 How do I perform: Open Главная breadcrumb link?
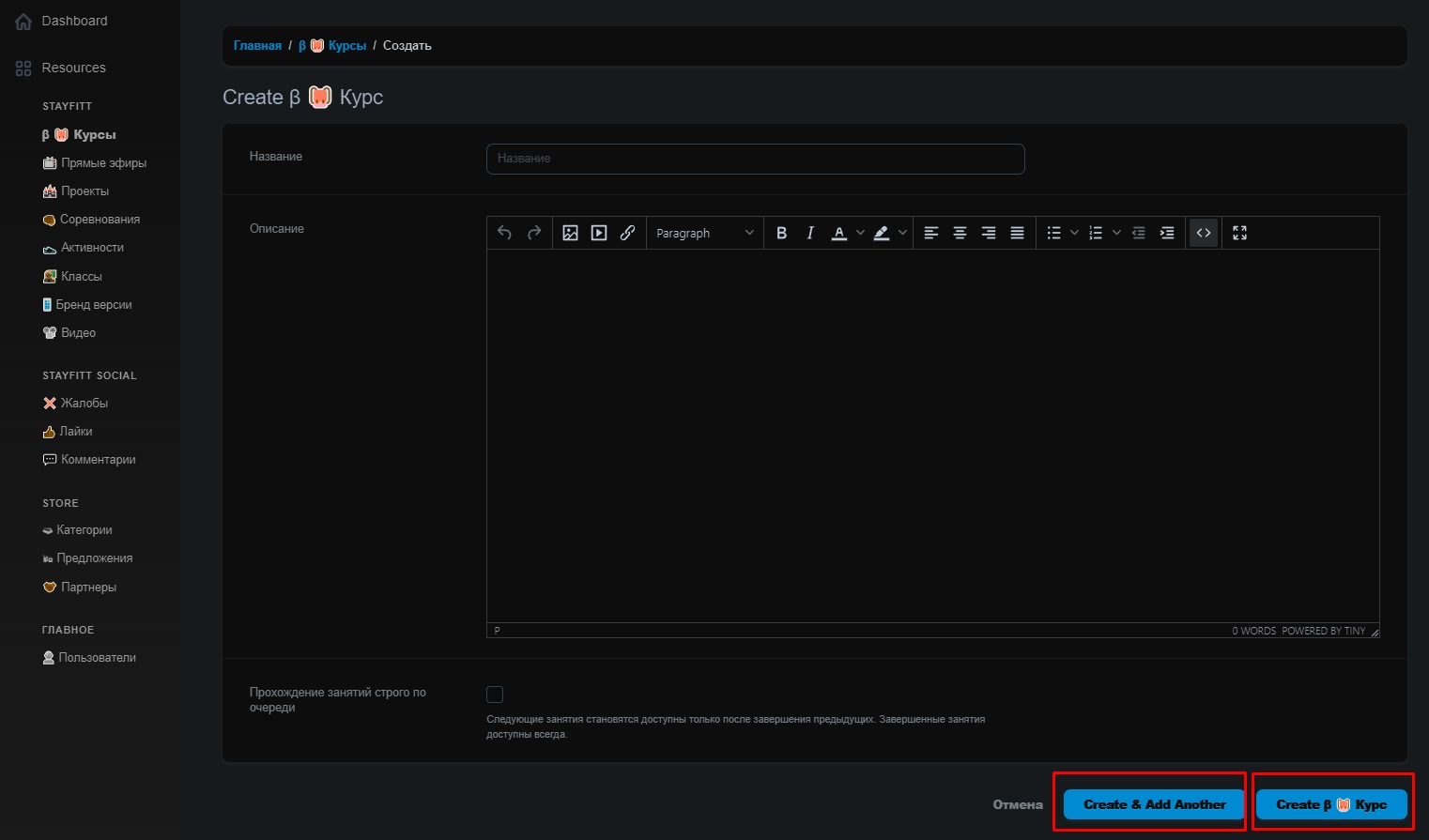click(x=257, y=46)
